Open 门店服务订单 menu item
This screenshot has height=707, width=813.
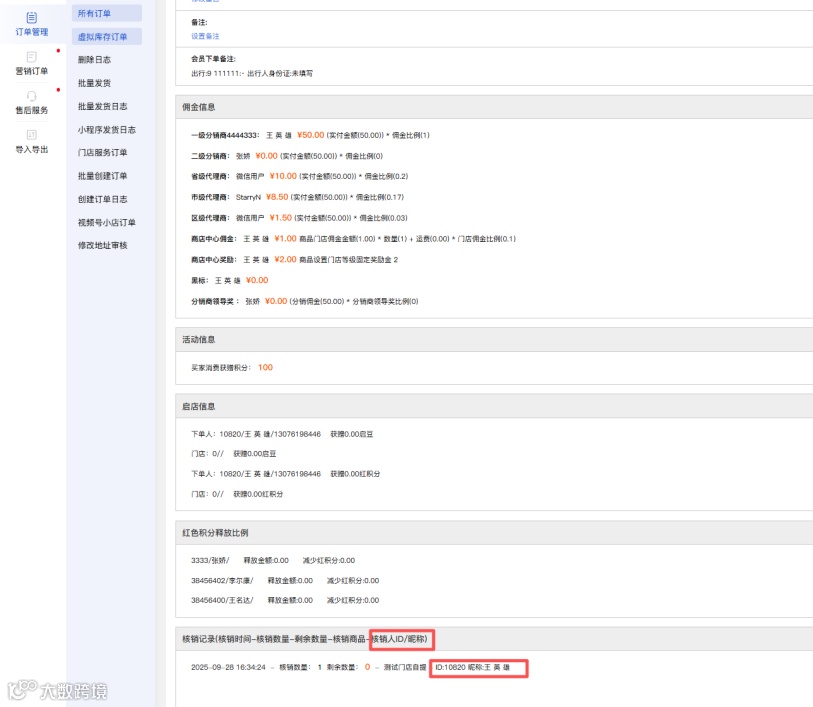click(103, 152)
